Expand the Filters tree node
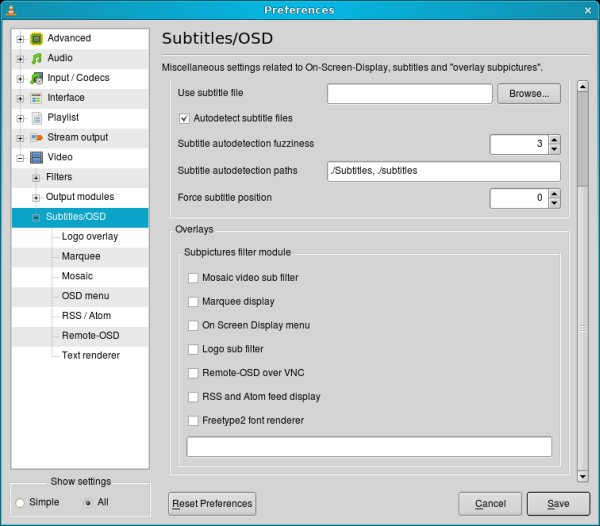This screenshot has width=600, height=526. tap(36, 178)
